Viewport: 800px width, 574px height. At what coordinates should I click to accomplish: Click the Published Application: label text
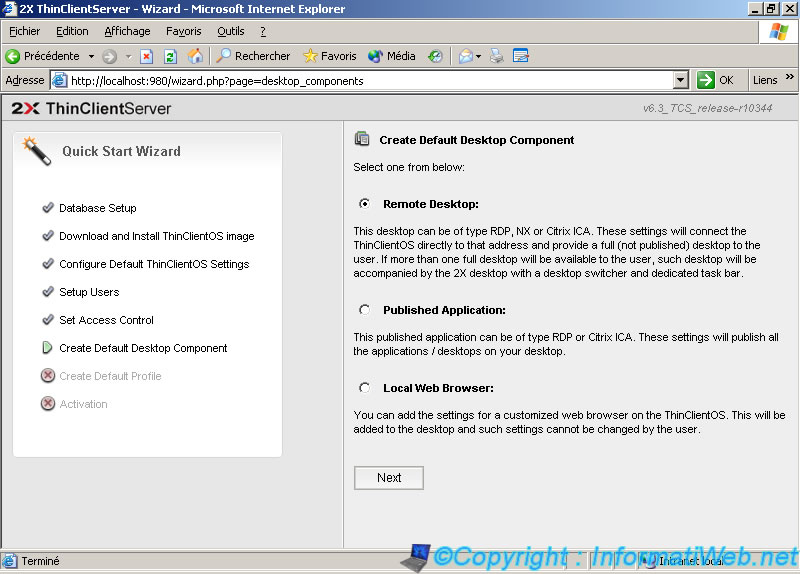pyautogui.click(x=444, y=310)
